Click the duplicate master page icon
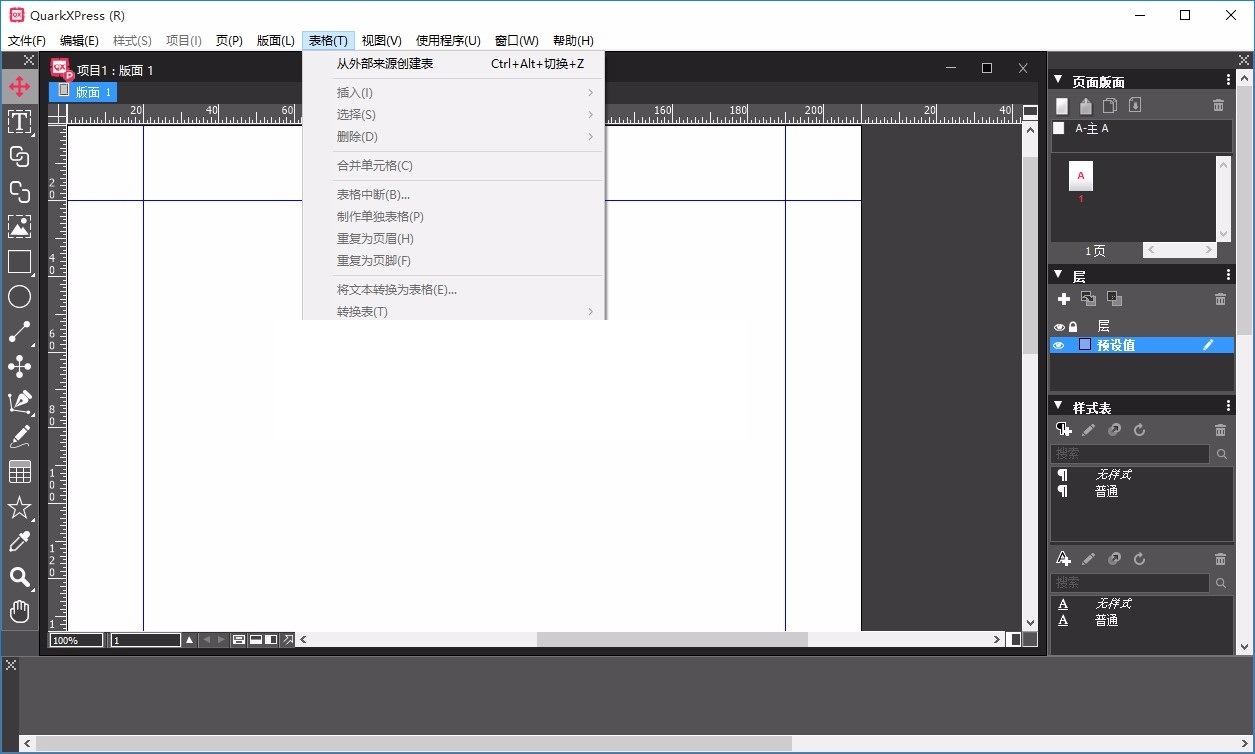The height and width of the screenshot is (754, 1255). point(1110,105)
